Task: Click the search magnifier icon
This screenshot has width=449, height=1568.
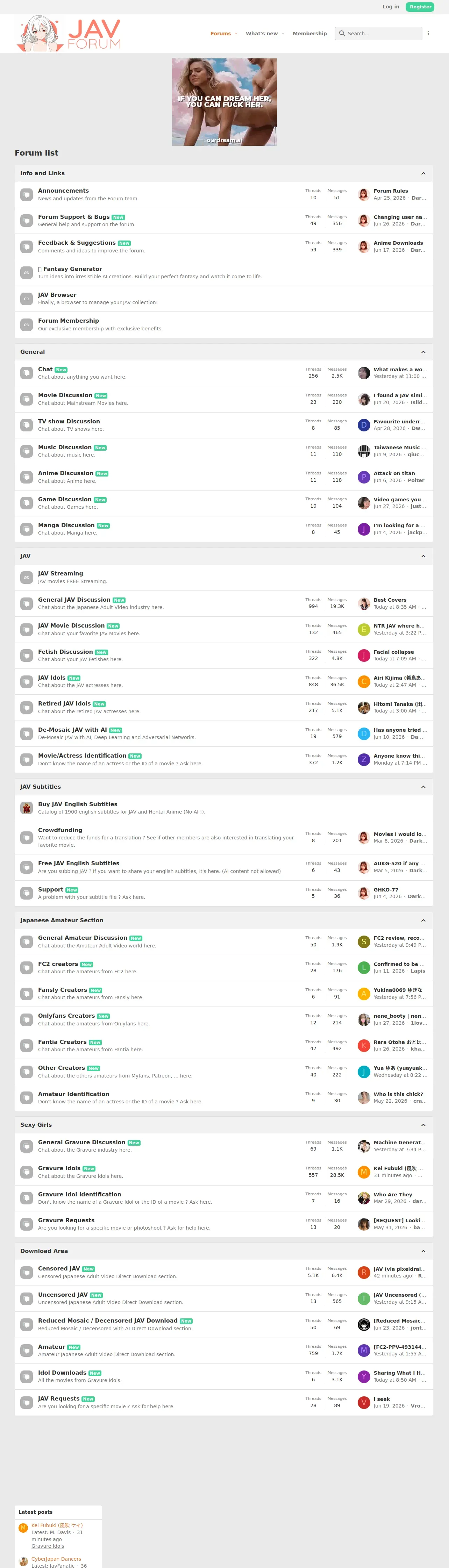Action: 342,34
